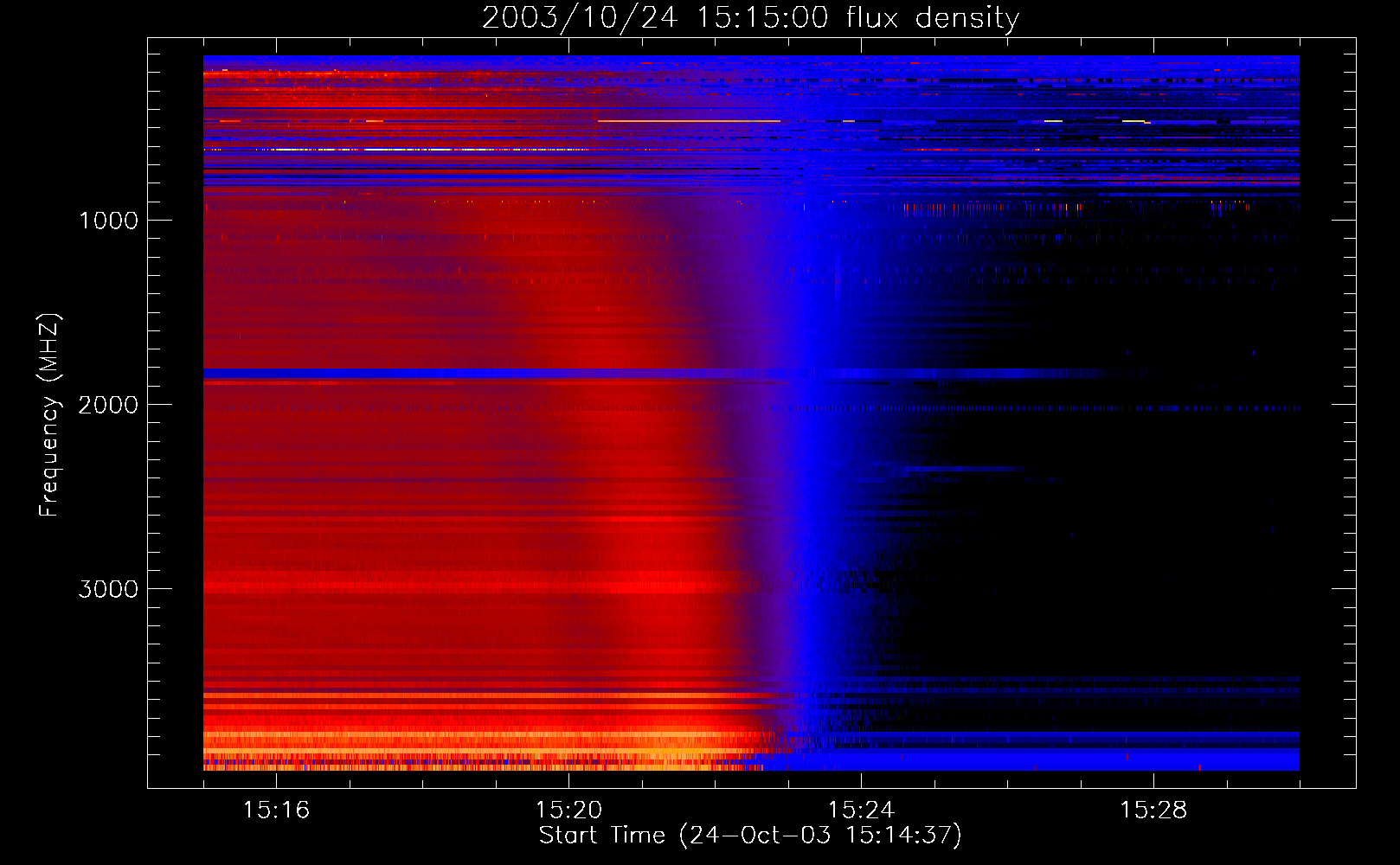Select the 2000 frequency tick label
The width and height of the screenshot is (1400, 865).
(108, 405)
